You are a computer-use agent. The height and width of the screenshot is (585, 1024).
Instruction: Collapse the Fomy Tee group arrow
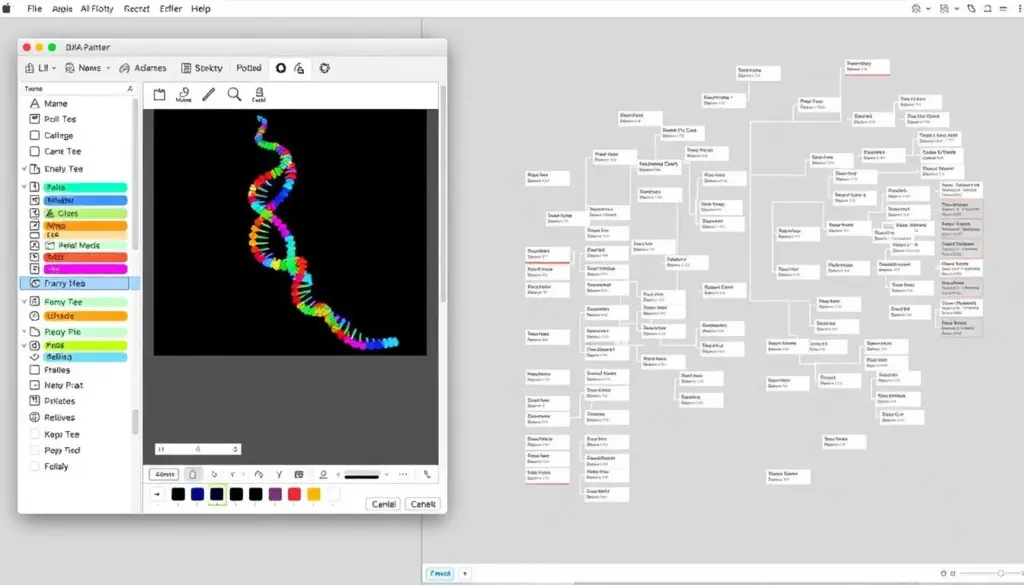(25, 302)
